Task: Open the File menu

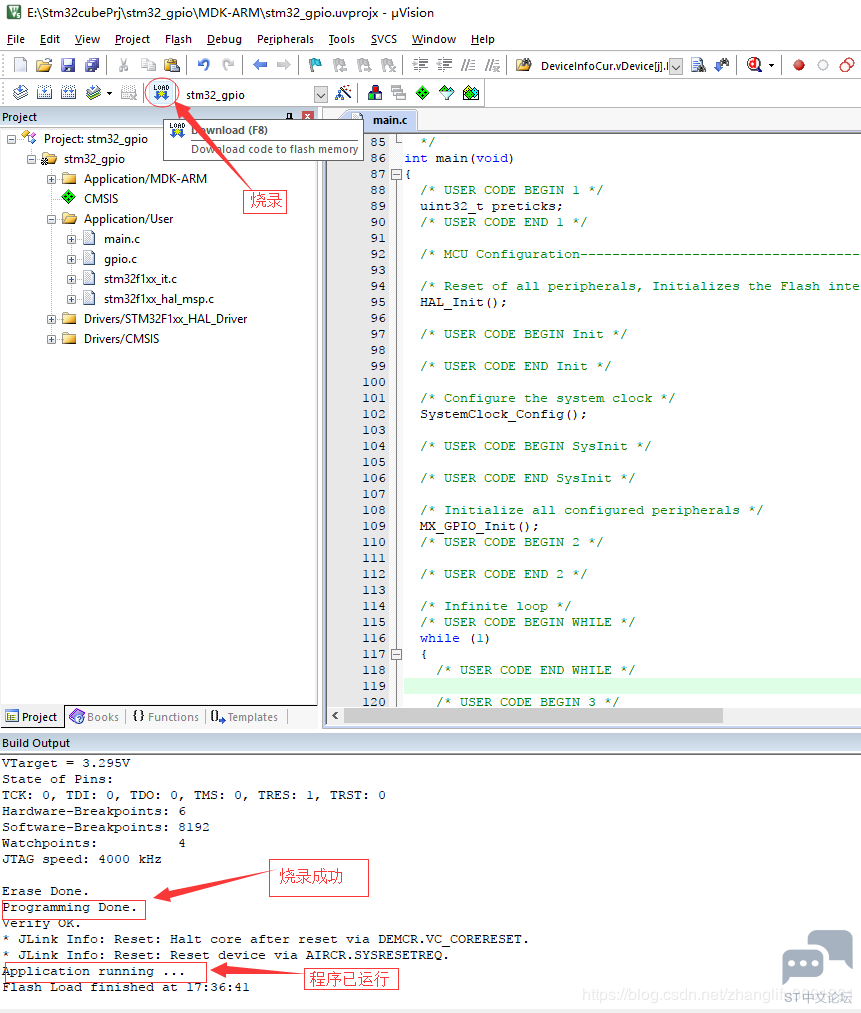Action: coord(16,39)
